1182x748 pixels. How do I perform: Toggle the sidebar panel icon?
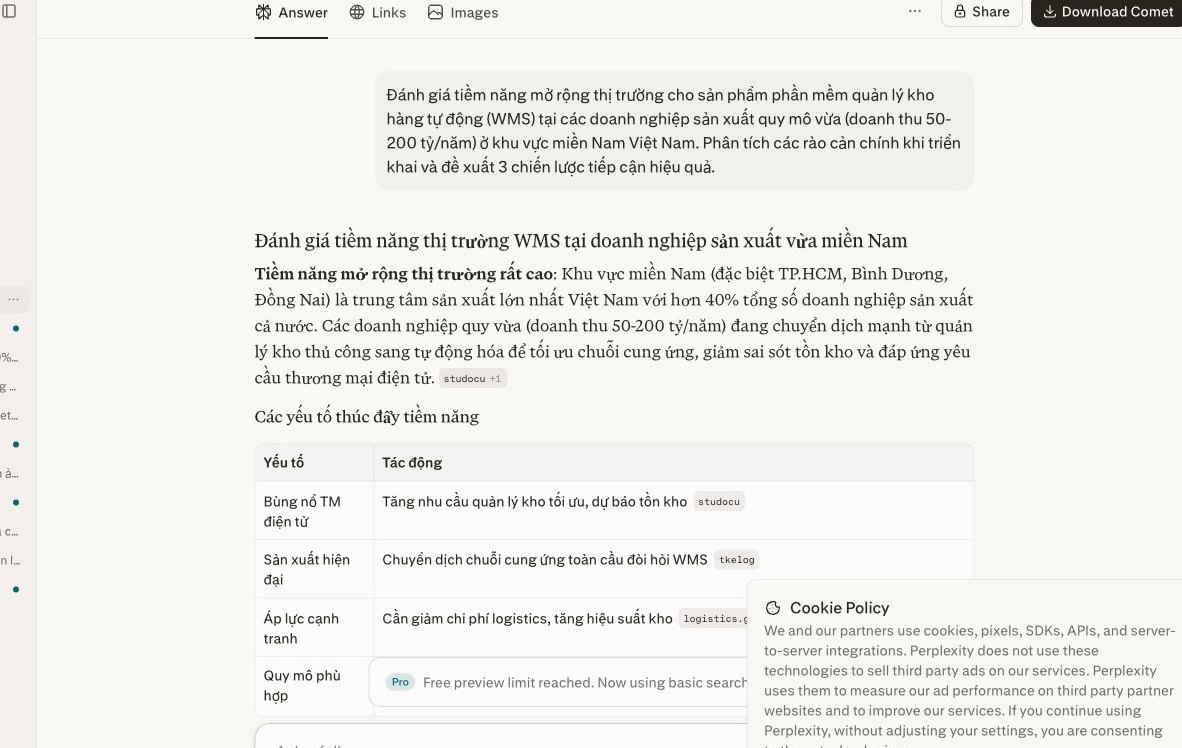[9, 11]
